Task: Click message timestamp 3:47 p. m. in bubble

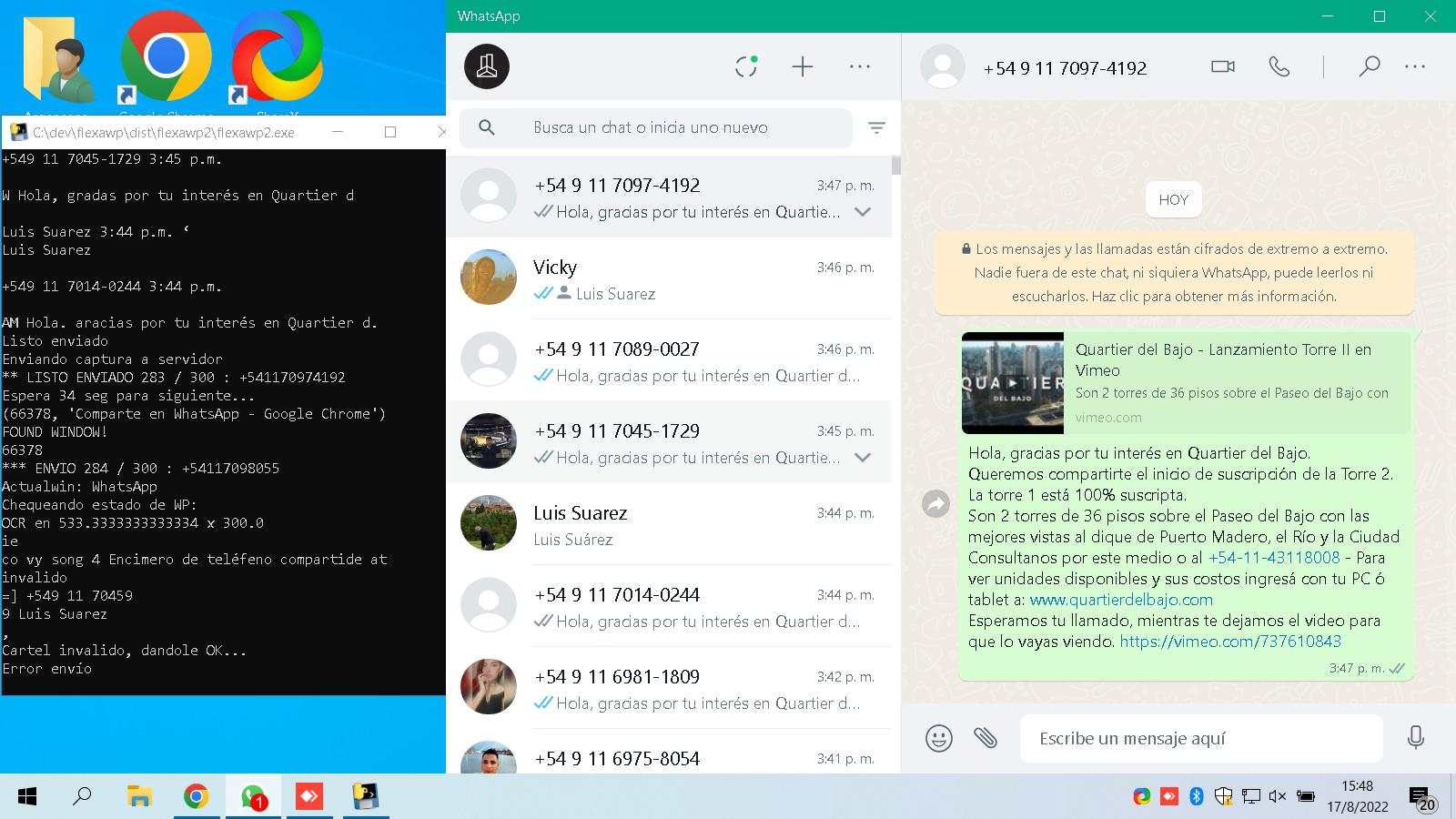Action: coord(1357,668)
